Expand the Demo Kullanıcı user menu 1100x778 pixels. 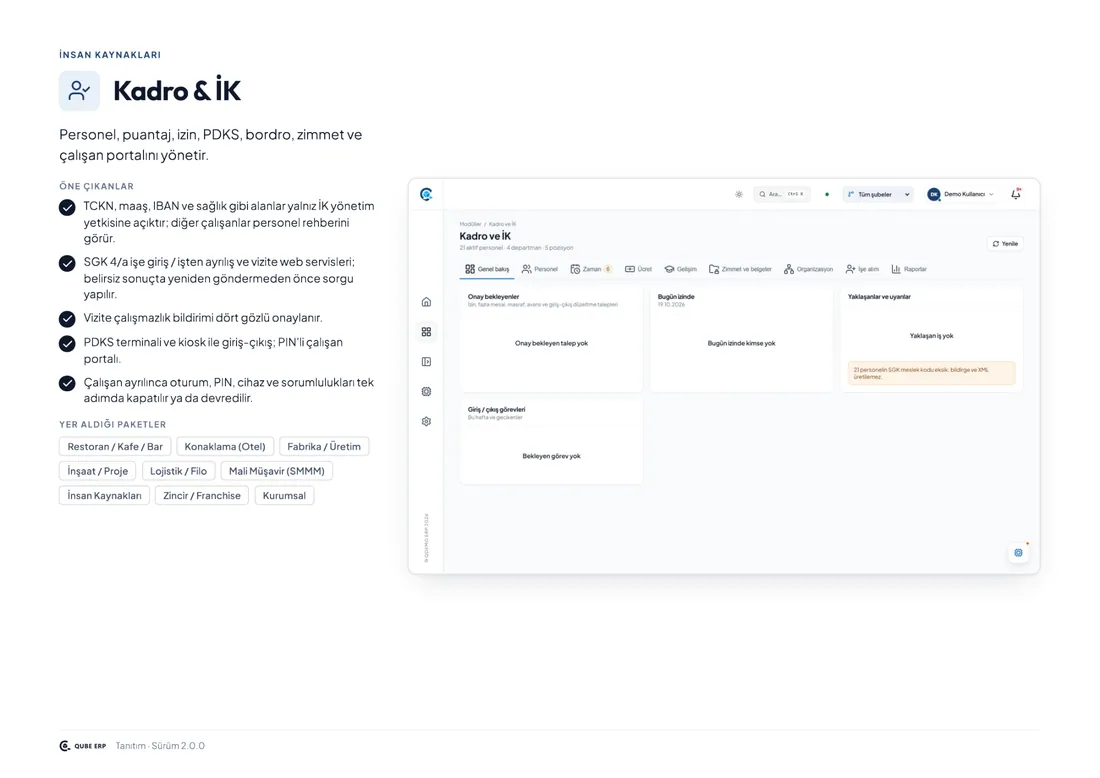coord(960,194)
